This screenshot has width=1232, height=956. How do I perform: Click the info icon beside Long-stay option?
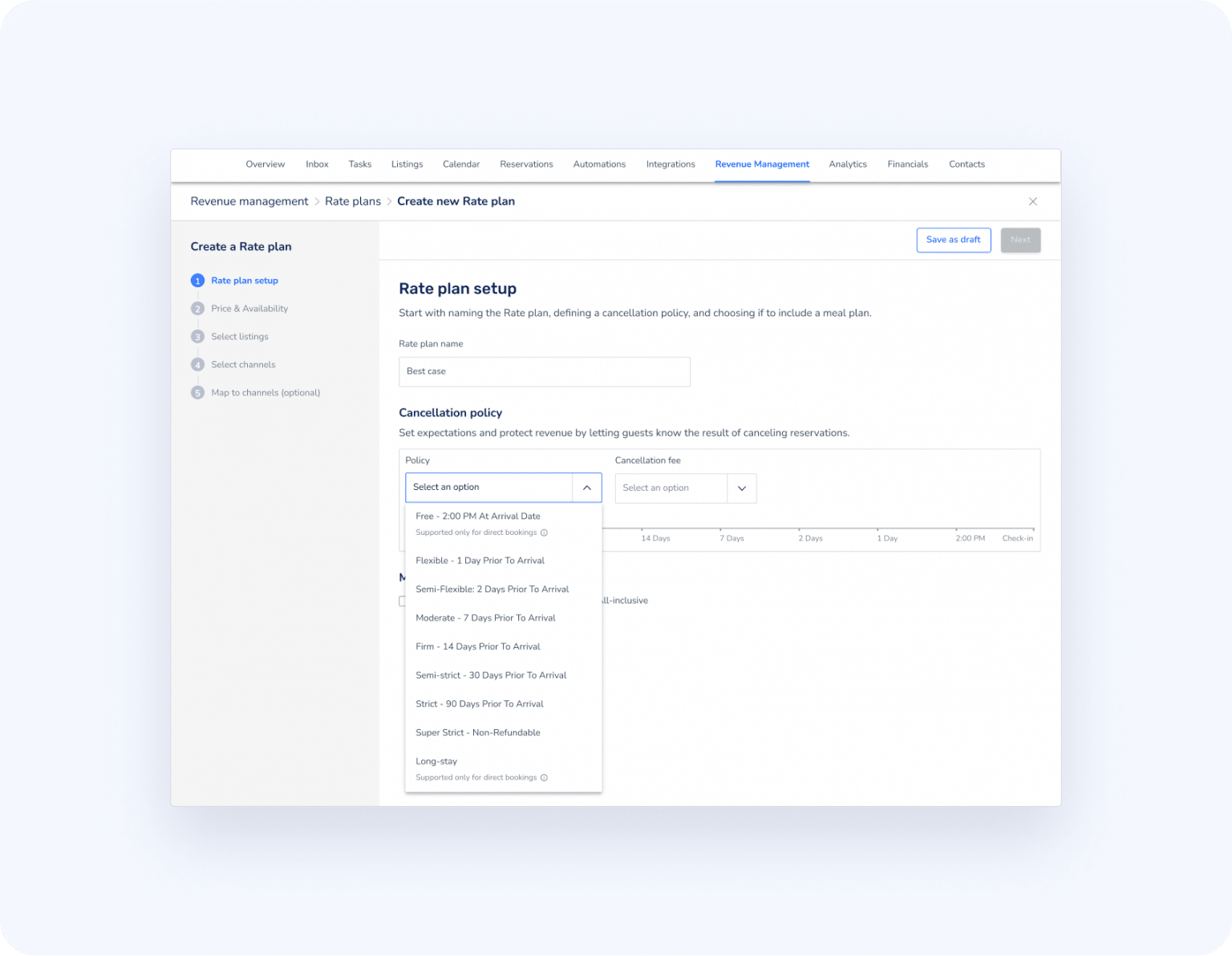click(544, 777)
